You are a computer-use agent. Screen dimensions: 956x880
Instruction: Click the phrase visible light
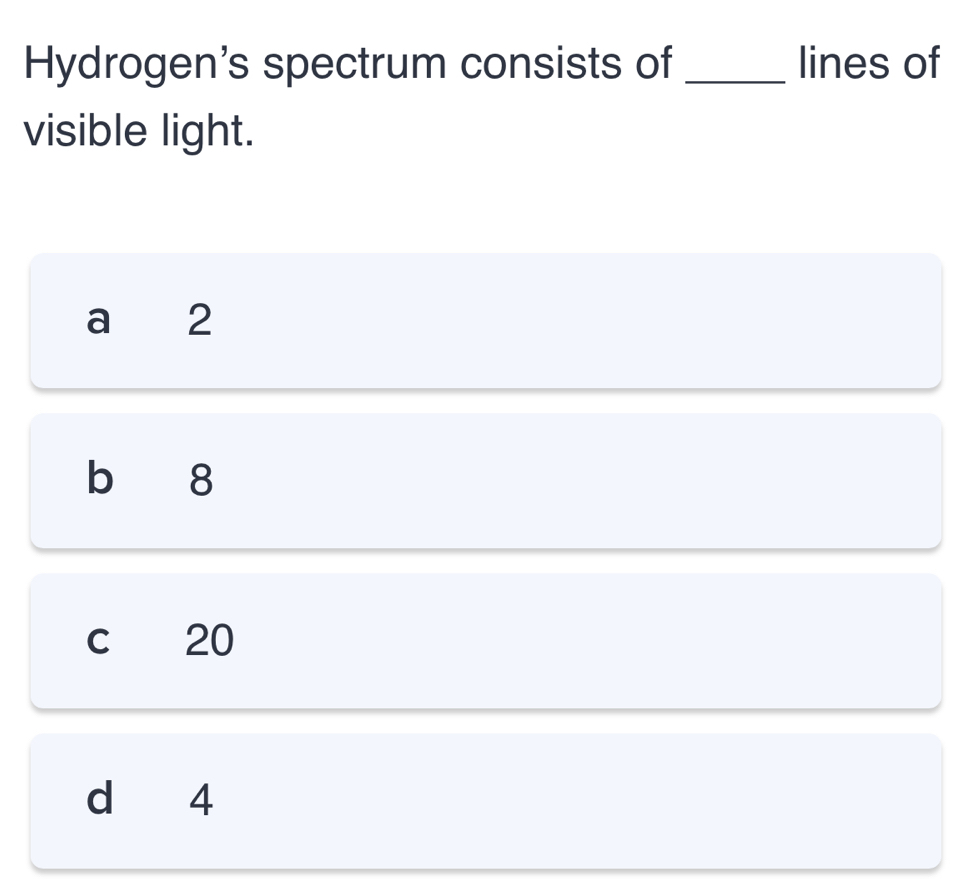140,128
